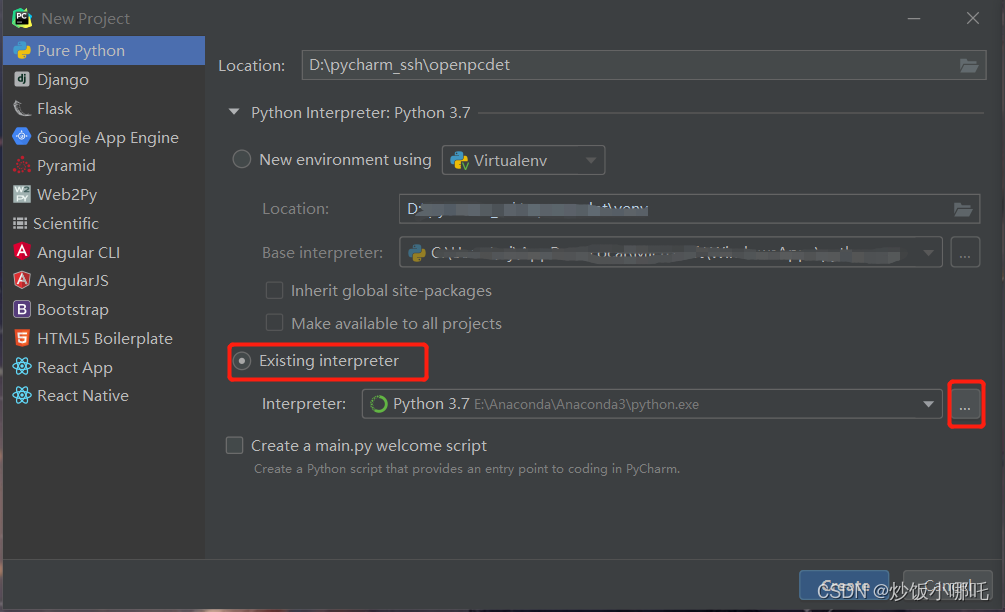Click the 'Python Interpreter: Python 3.7' heading
Image resolution: width=1005 pixels, height=612 pixels.
(361, 113)
